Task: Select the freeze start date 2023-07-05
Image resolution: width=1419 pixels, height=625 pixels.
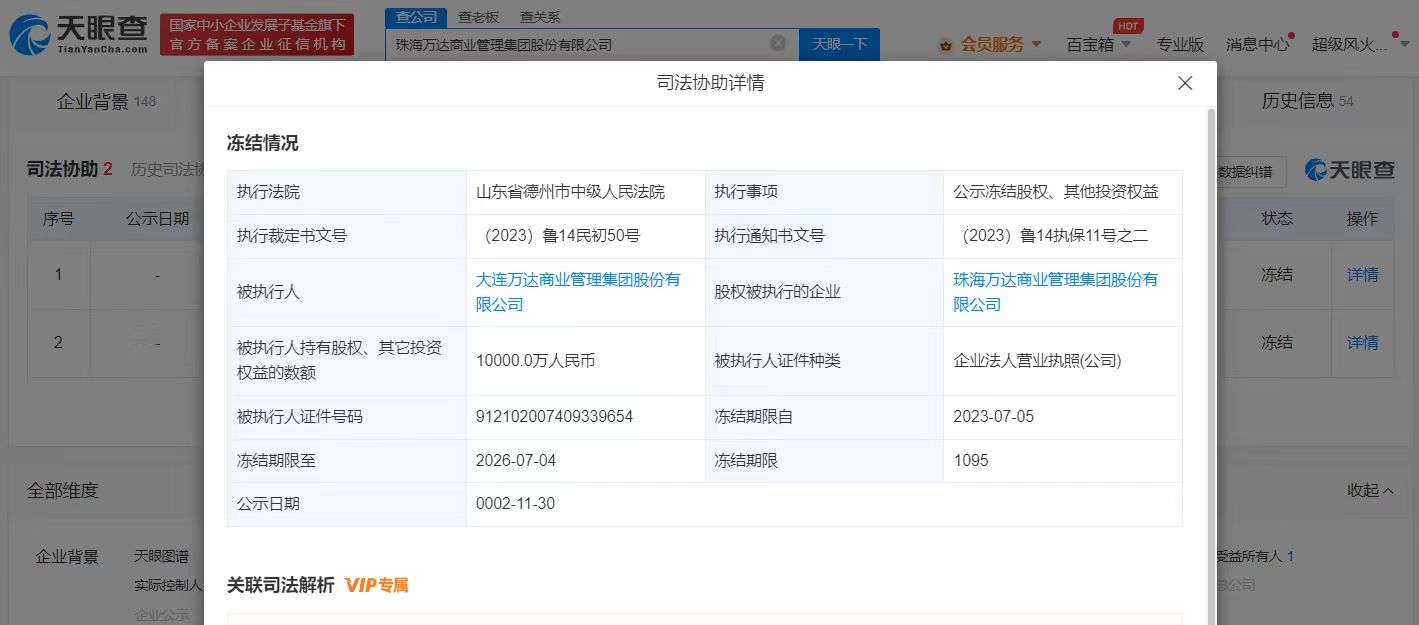Action: coord(994,416)
